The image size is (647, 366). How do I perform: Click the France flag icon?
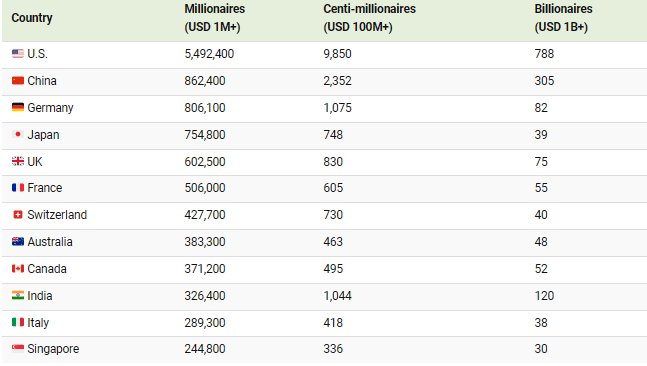[x=18, y=188]
